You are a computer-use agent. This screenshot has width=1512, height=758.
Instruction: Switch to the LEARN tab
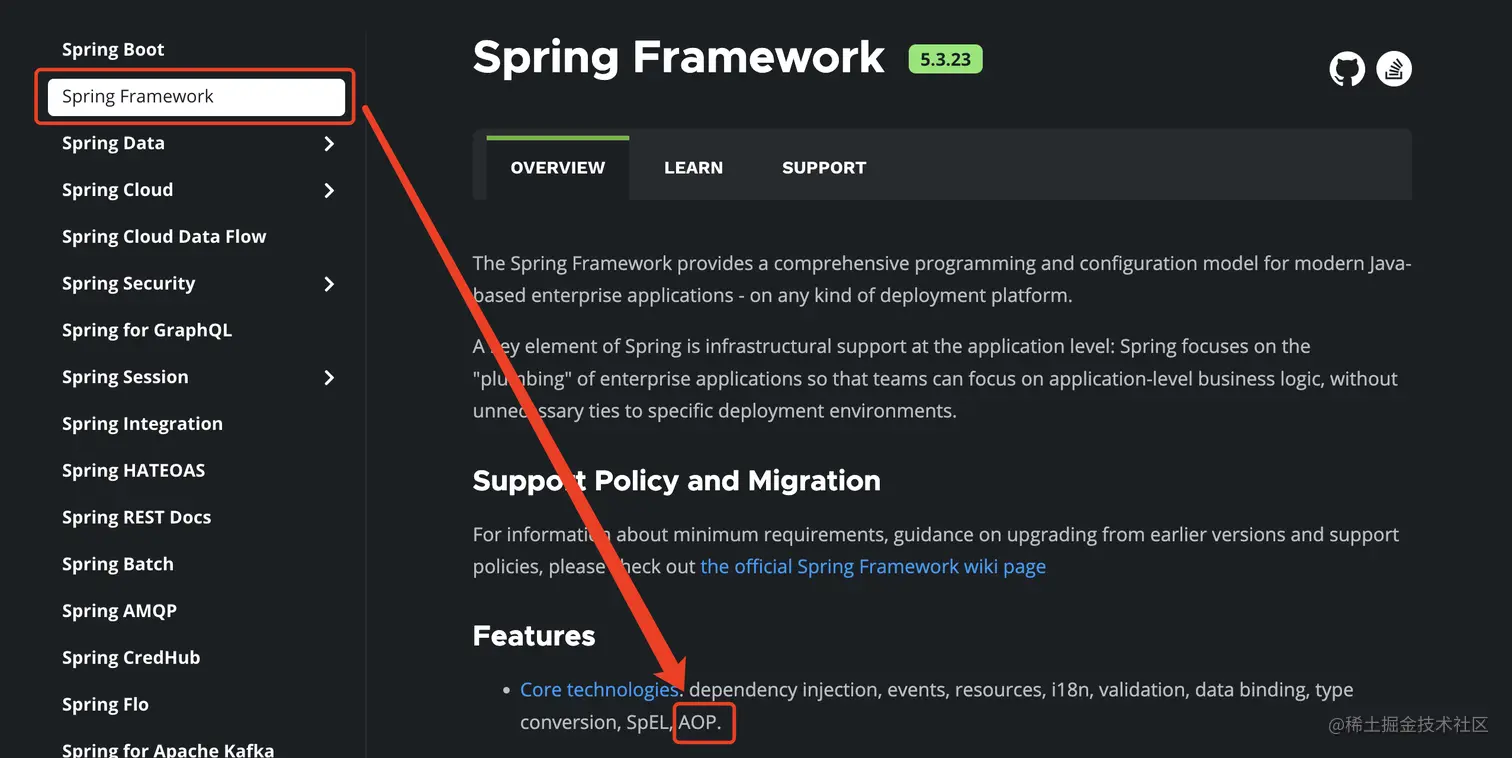693,168
